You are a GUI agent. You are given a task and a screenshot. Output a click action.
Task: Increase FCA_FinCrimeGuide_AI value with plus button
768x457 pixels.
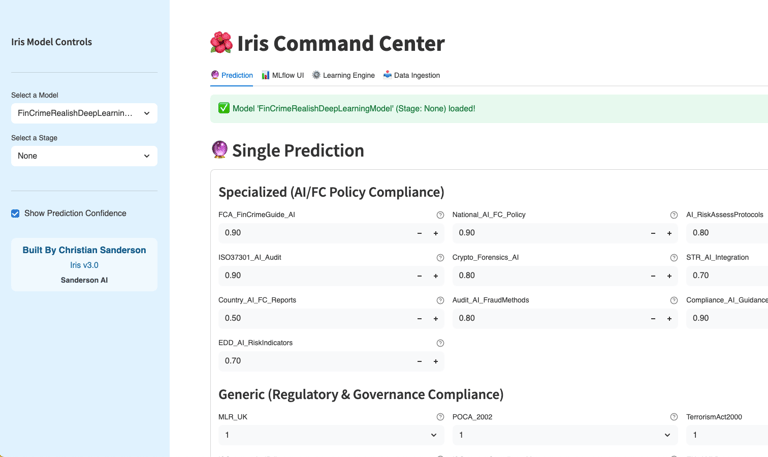pos(436,233)
